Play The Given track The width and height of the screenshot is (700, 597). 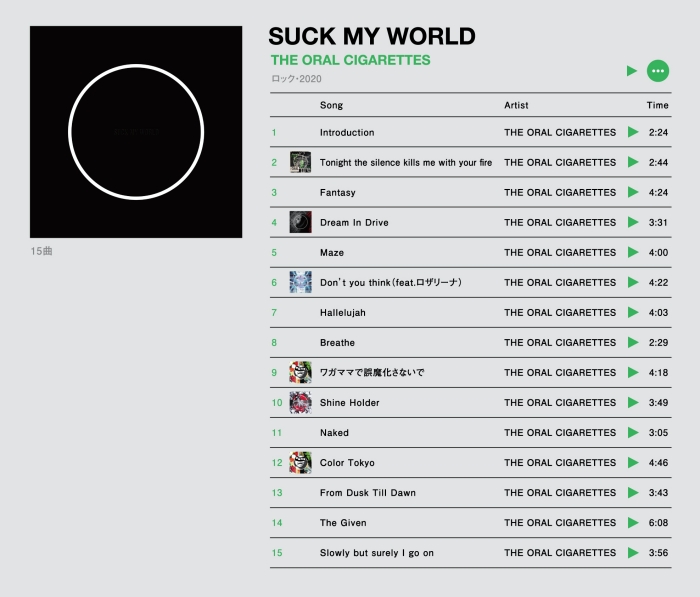coord(633,522)
